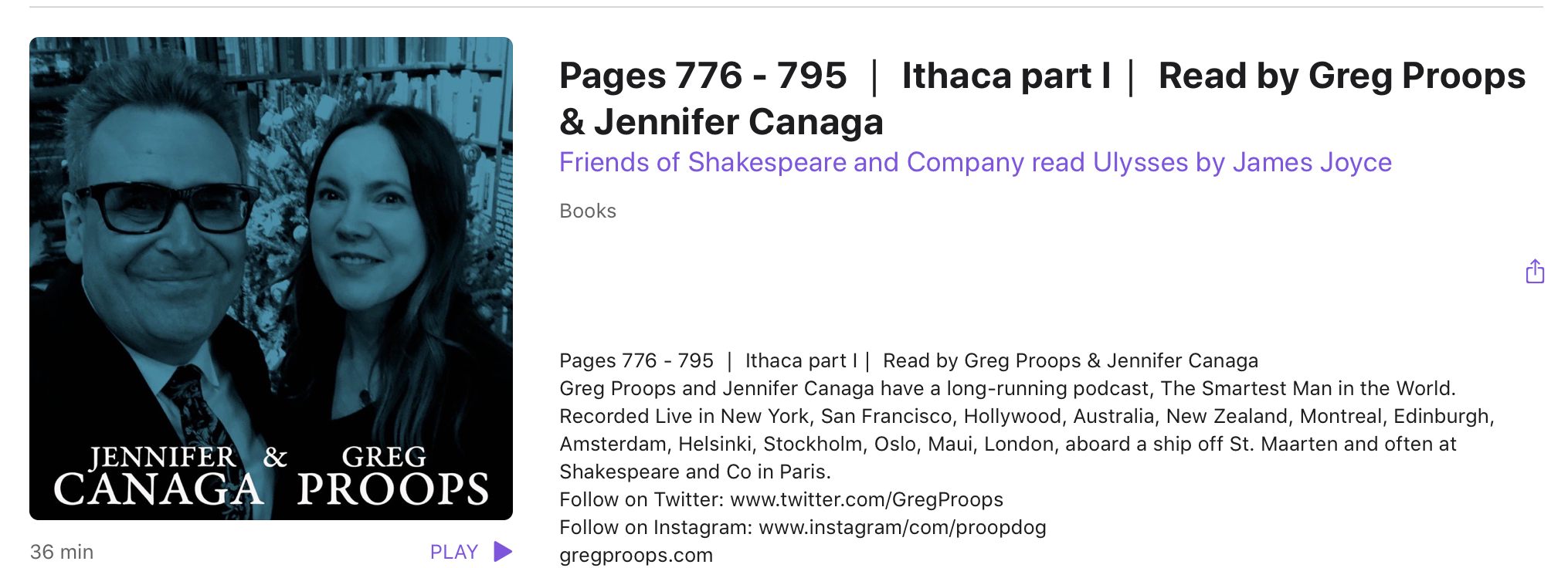Viewport: 1568px width, 568px height.
Task: Click the ampersand on the episode artwork
Action: pyautogui.click(x=275, y=457)
